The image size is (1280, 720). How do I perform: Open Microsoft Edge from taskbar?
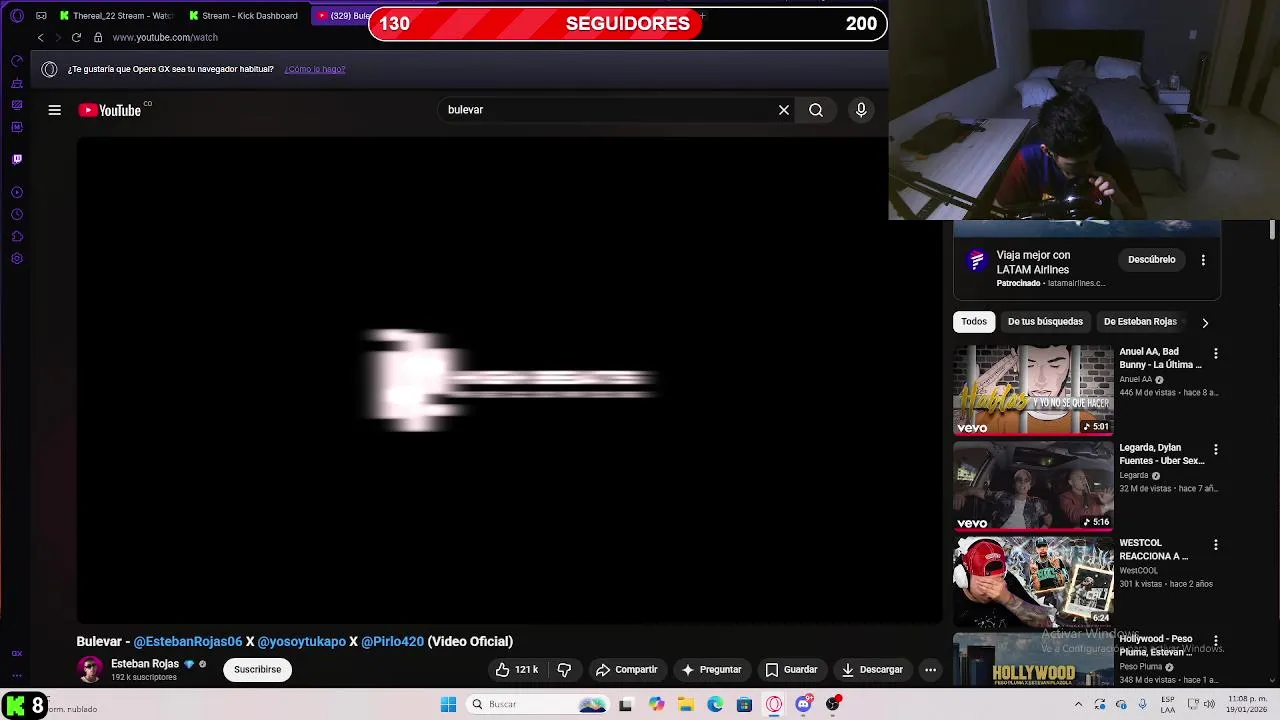[x=715, y=704]
